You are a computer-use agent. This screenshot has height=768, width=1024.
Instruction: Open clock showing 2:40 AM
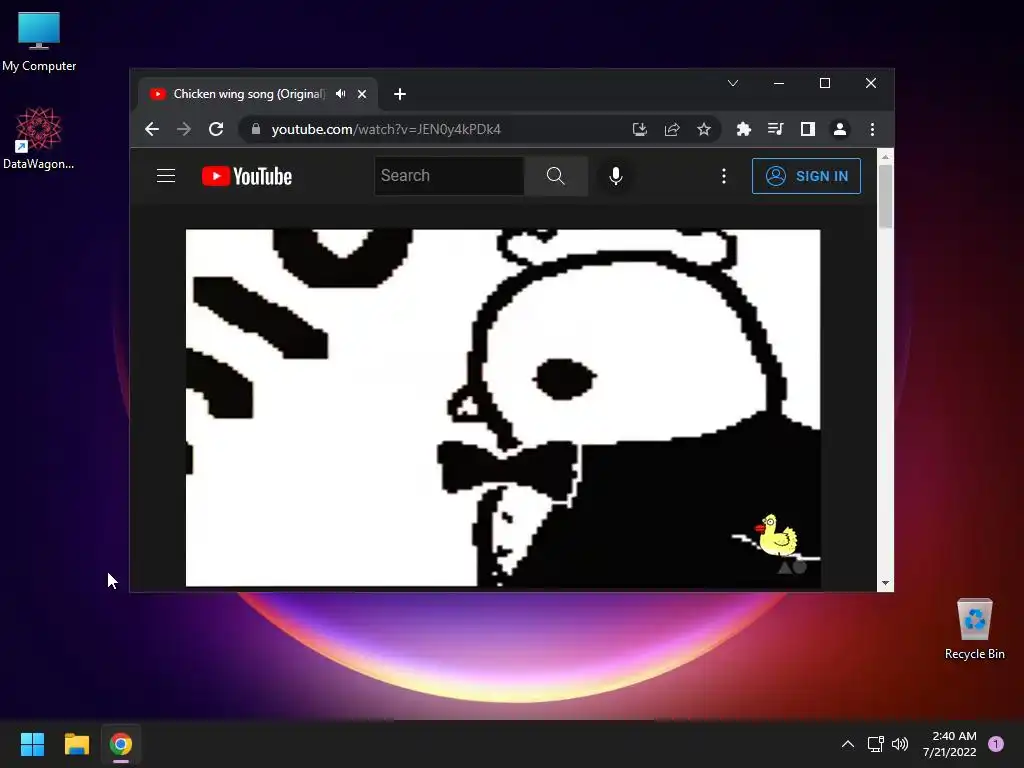click(950, 744)
